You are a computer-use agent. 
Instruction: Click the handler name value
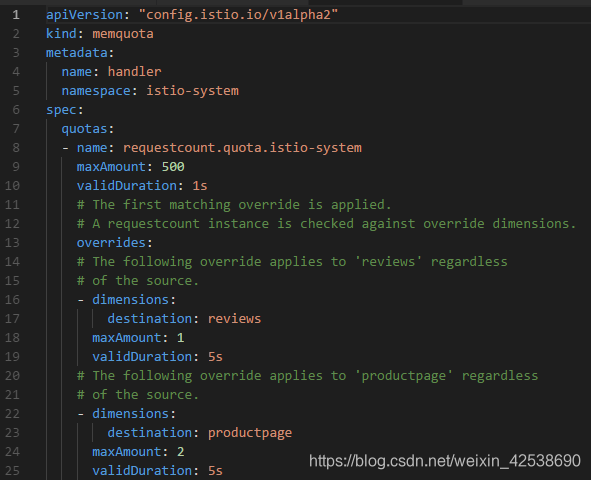(x=135, y=72)
